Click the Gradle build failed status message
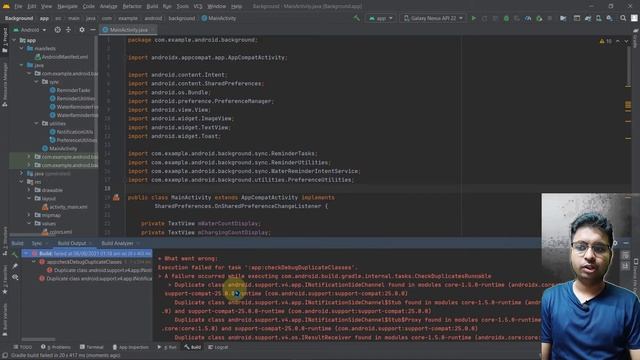 [65, 356]
